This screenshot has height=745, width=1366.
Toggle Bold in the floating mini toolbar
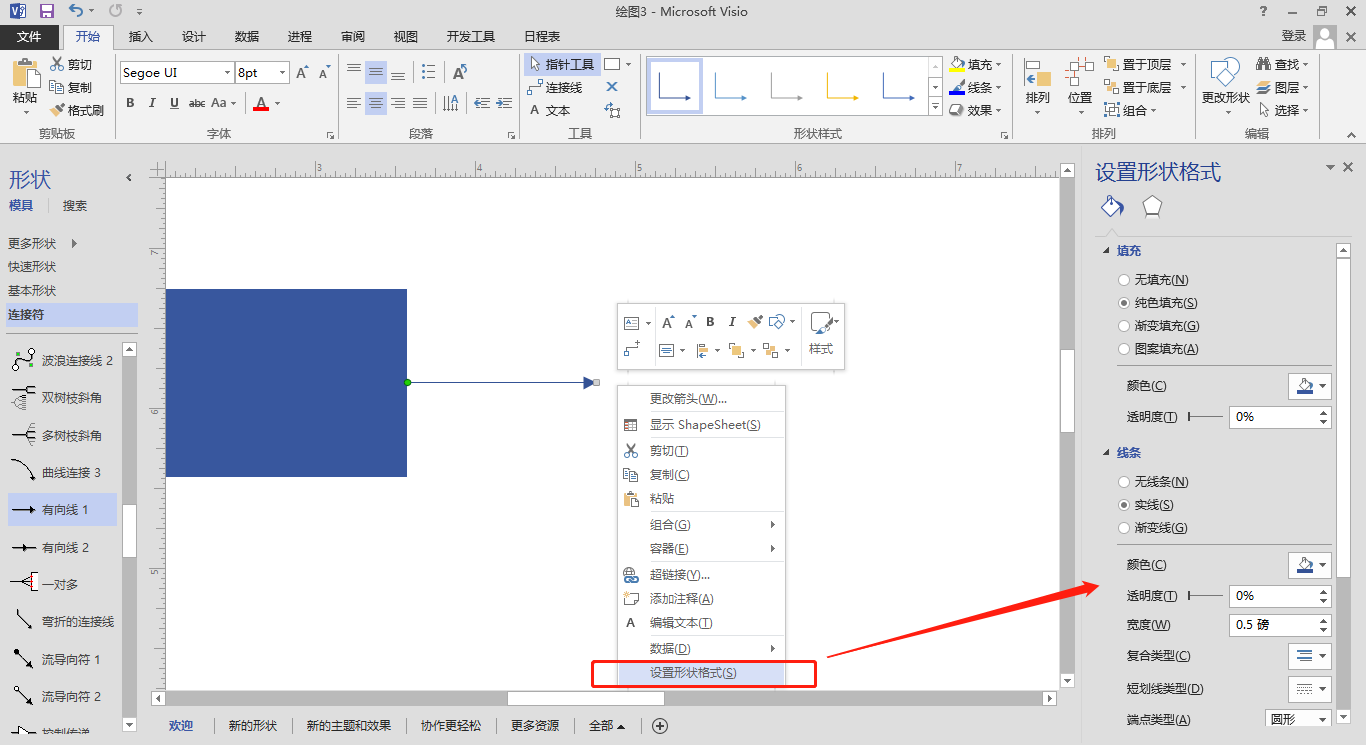709,322
